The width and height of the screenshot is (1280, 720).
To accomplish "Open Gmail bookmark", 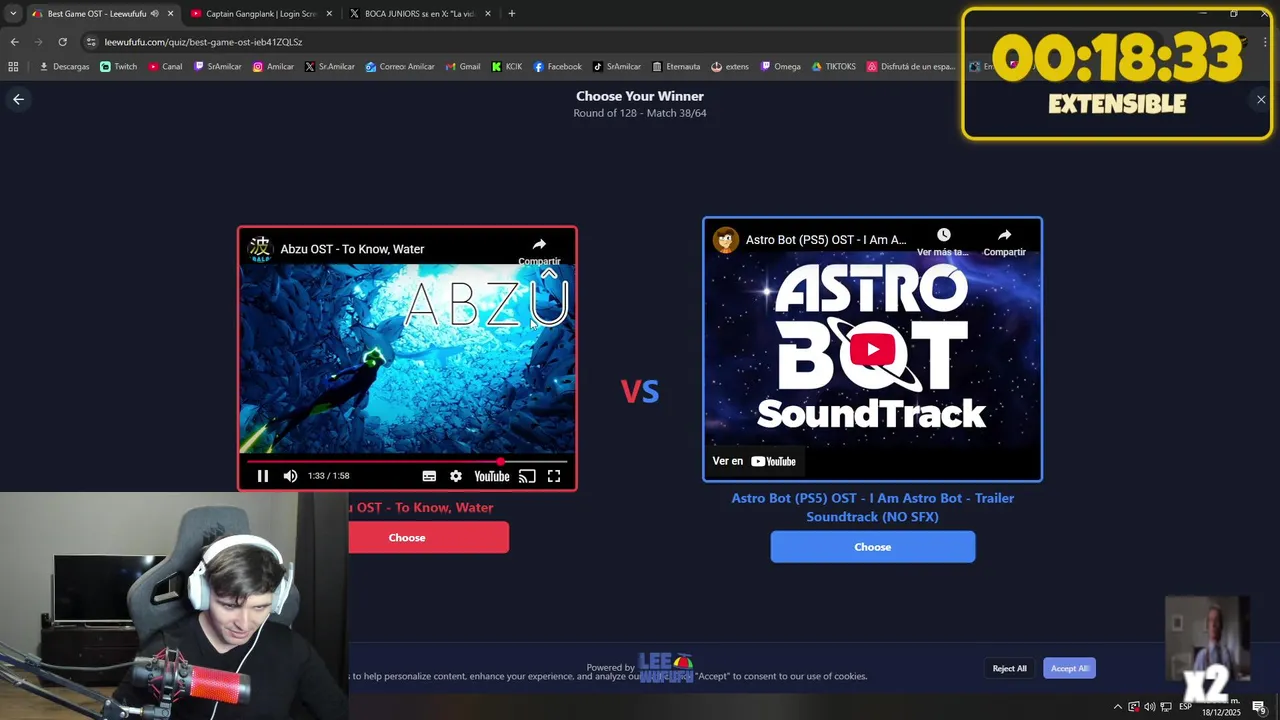I will (462, 67).
